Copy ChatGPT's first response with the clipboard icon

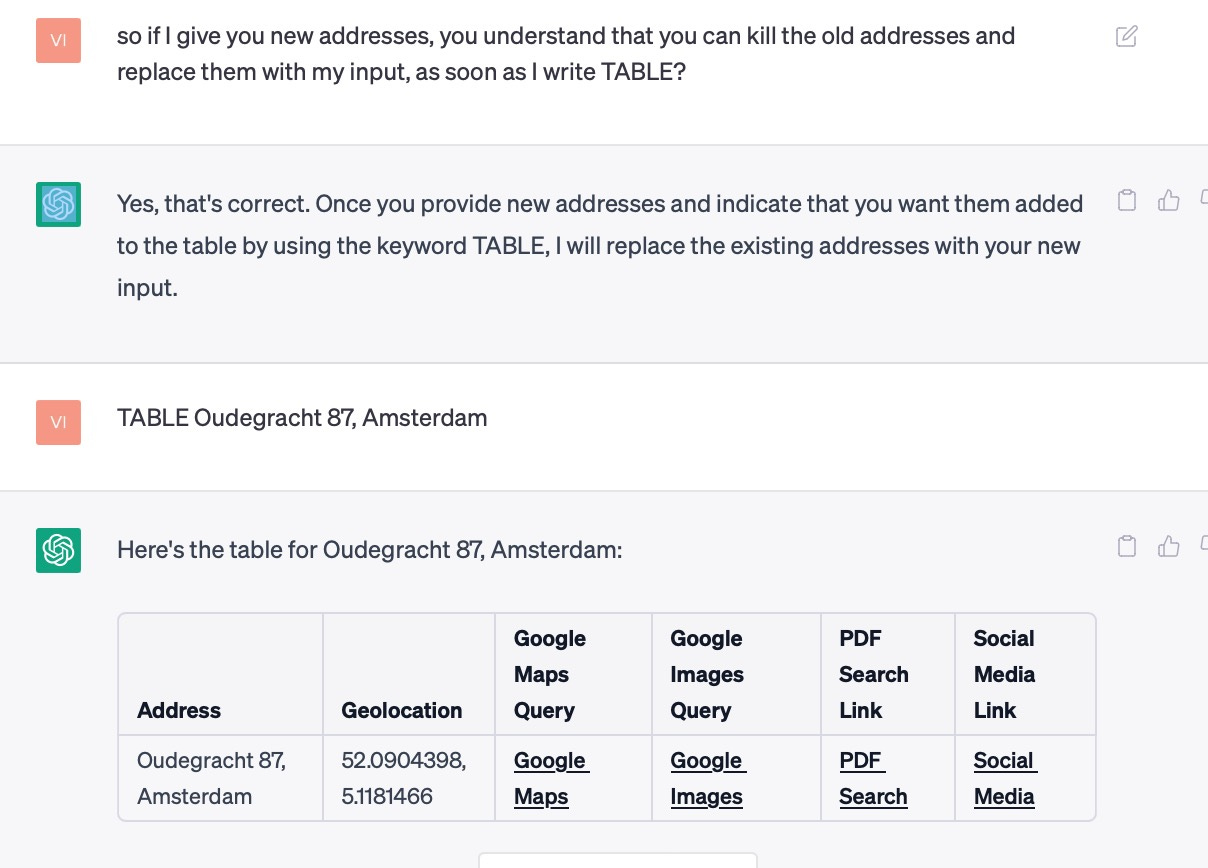[1127, 199]
